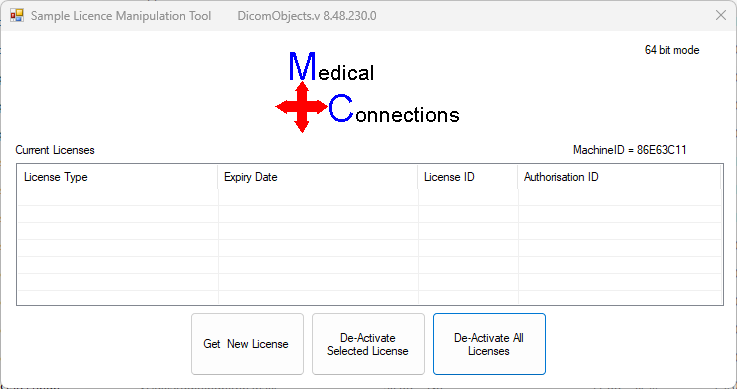
Task: Click the Get New License button
Action: click(247, 344)
